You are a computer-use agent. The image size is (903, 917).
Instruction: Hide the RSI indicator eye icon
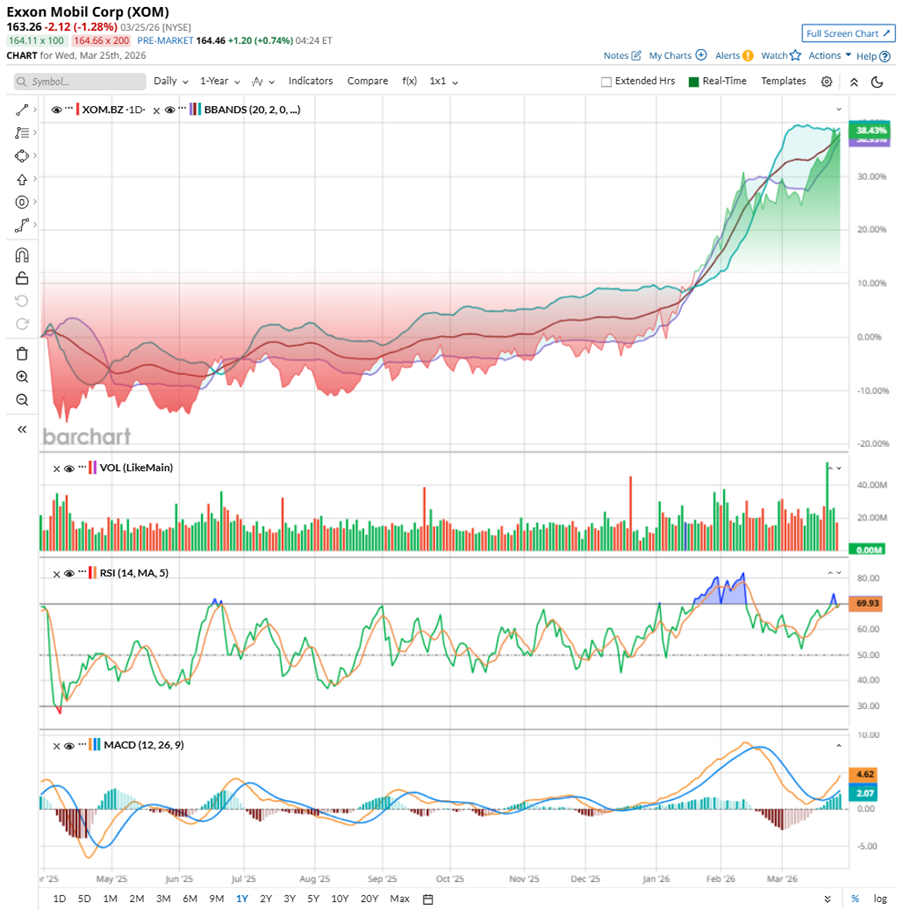coord(69,574)
